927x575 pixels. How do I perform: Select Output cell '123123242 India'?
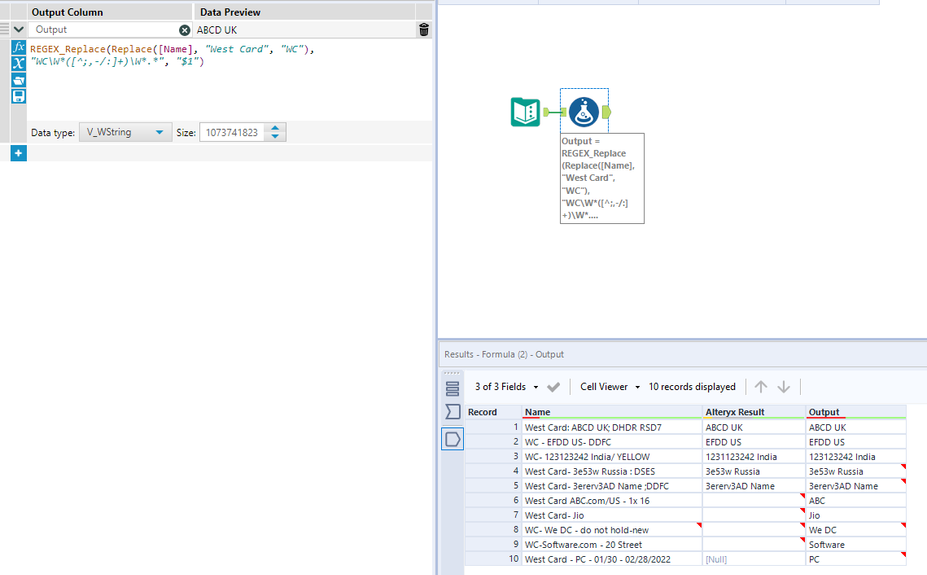(855, 457)
